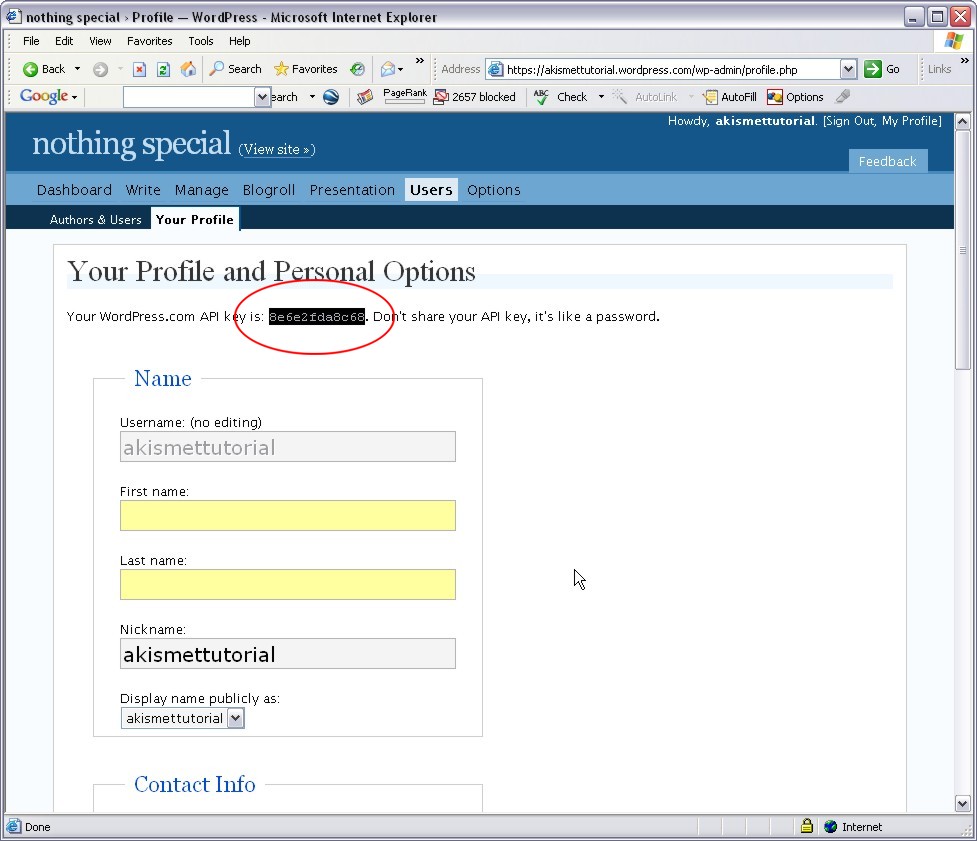
Task: Select the Users tab
Action: click(x=431, y=190)
